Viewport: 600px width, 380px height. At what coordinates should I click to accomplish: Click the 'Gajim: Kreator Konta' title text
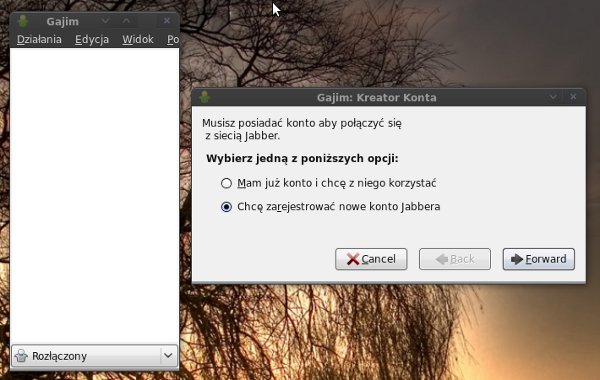pos(377,98)
